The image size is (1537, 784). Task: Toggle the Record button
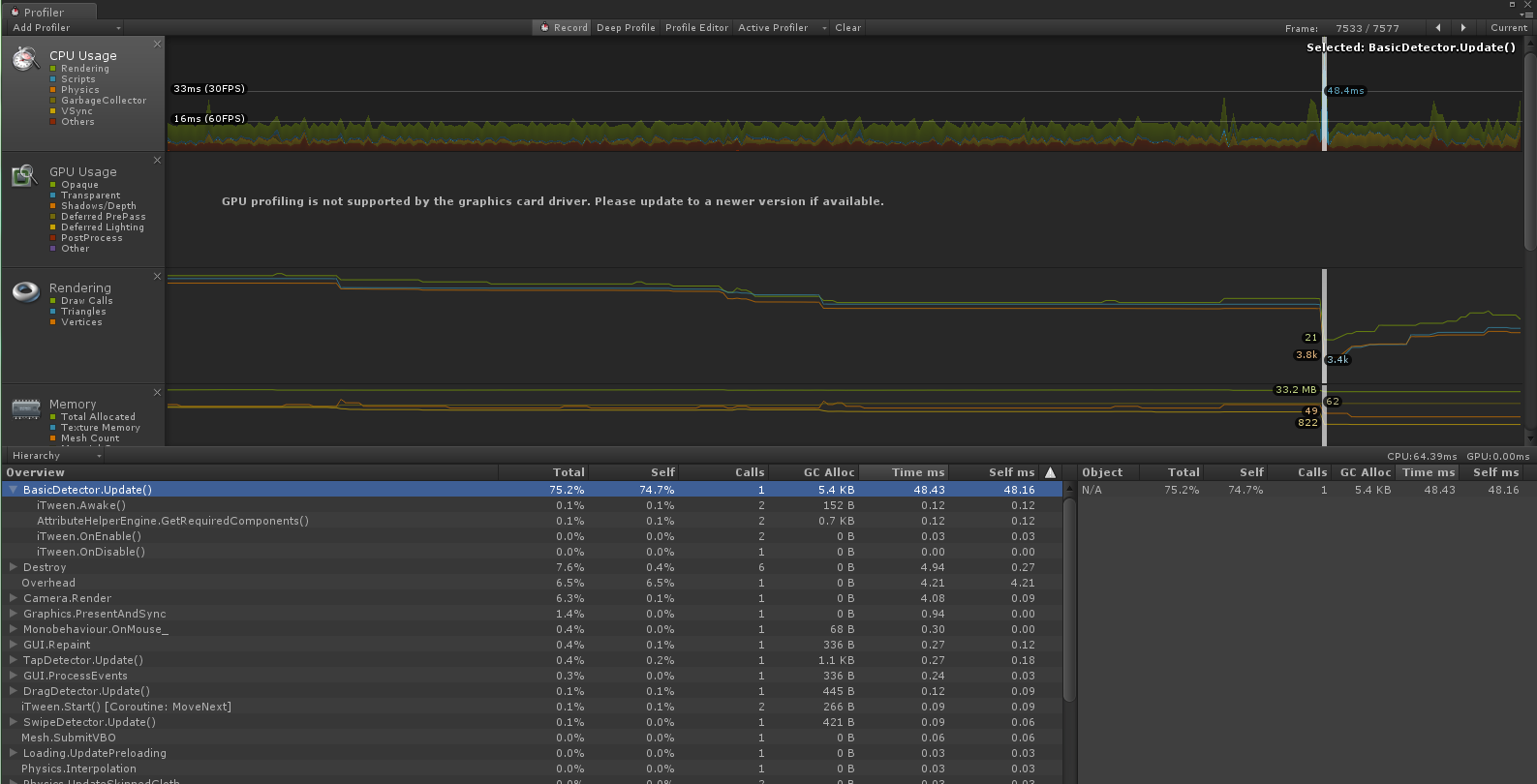tap(562, 27)
